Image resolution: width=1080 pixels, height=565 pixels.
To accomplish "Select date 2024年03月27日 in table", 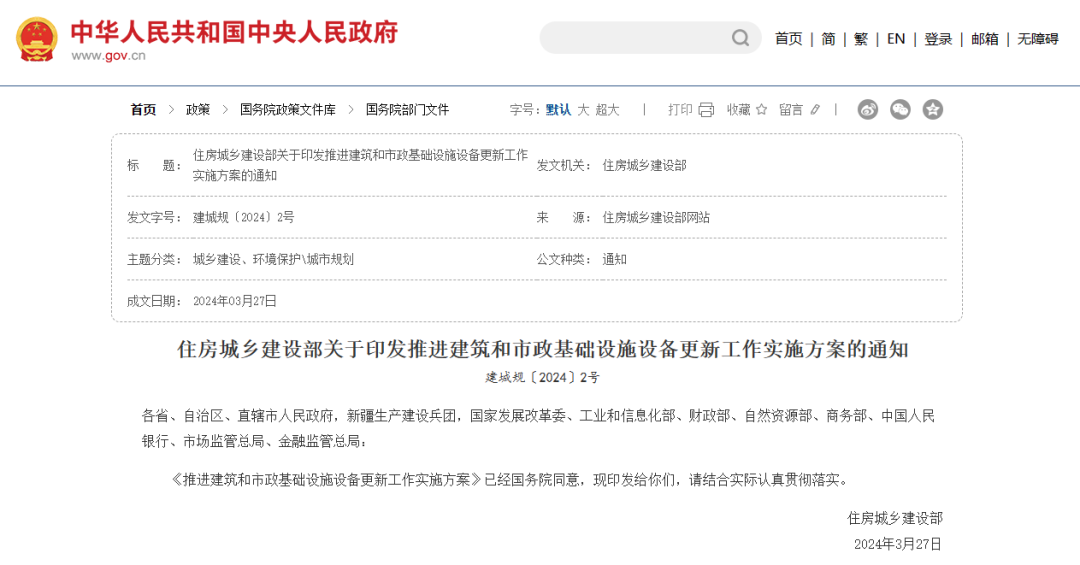I will tap(234, 301).
